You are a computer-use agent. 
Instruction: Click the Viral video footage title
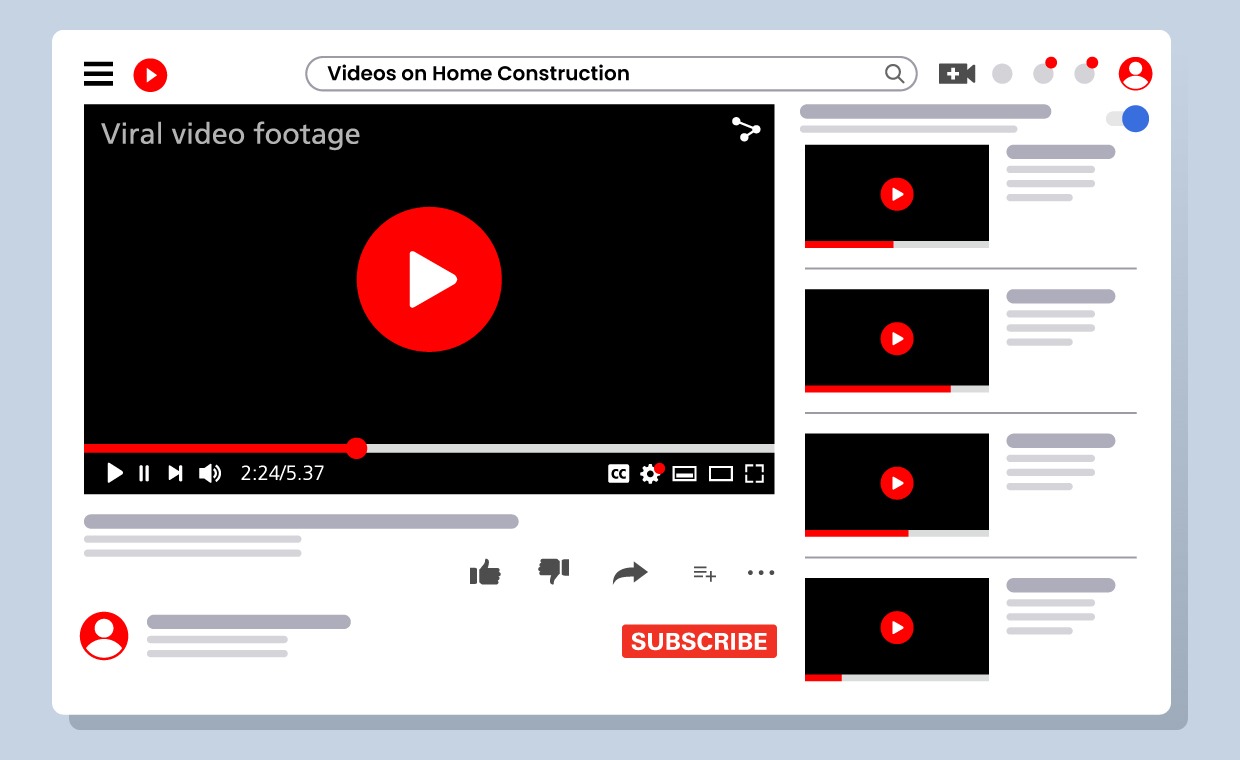[231, 134]
